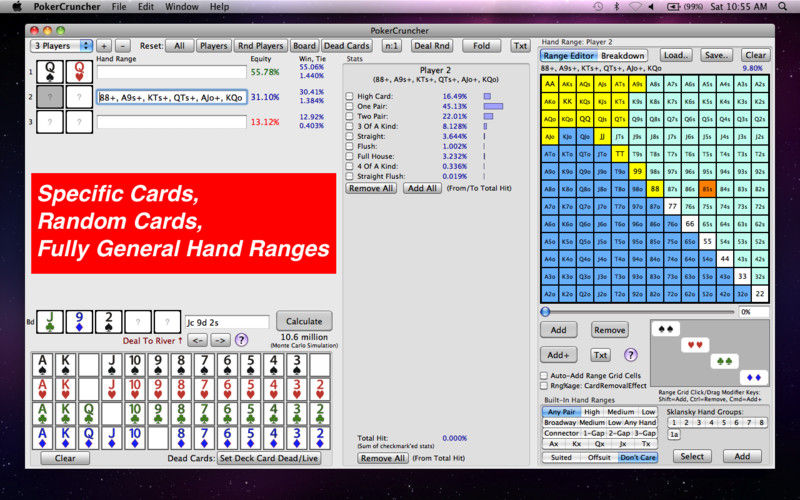Click Player 1's empty hand range field
Image resolution: width=800 pixels, height=500 pixels.
coord(172,72)
